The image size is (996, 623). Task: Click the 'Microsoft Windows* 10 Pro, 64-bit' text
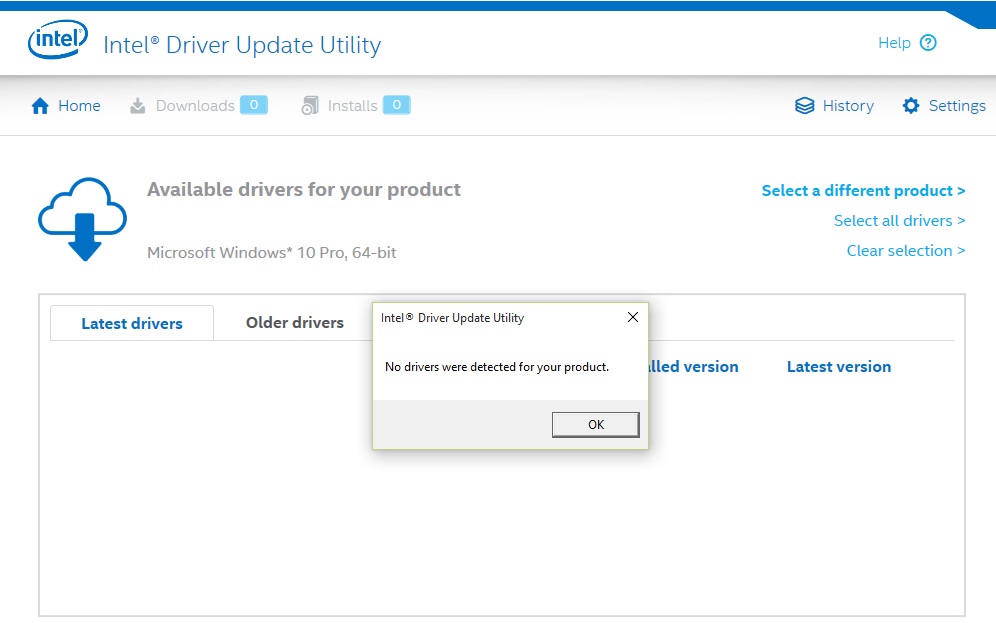[x=271, y=253]
